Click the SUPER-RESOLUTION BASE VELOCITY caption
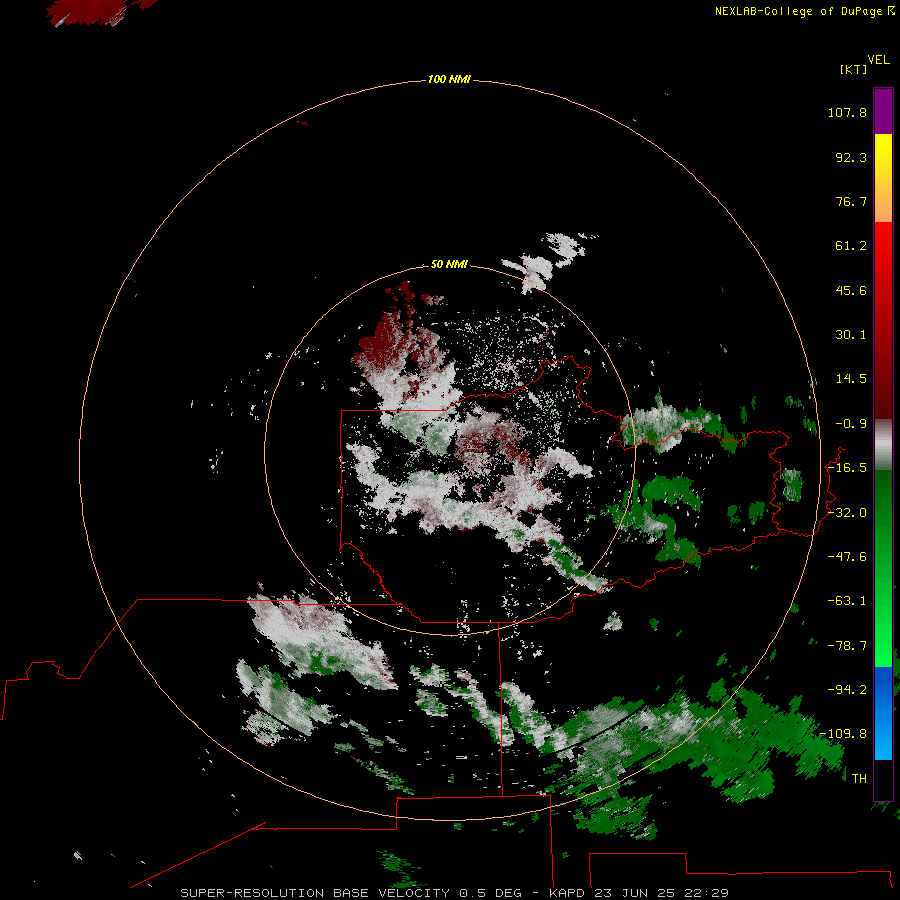 (x=315, y=893)
